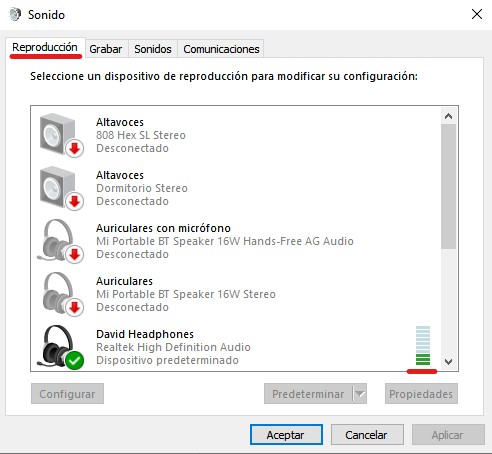The image size is (492, 454).
Task: Close the Sonido dialog window
Action: click(477, 14)
